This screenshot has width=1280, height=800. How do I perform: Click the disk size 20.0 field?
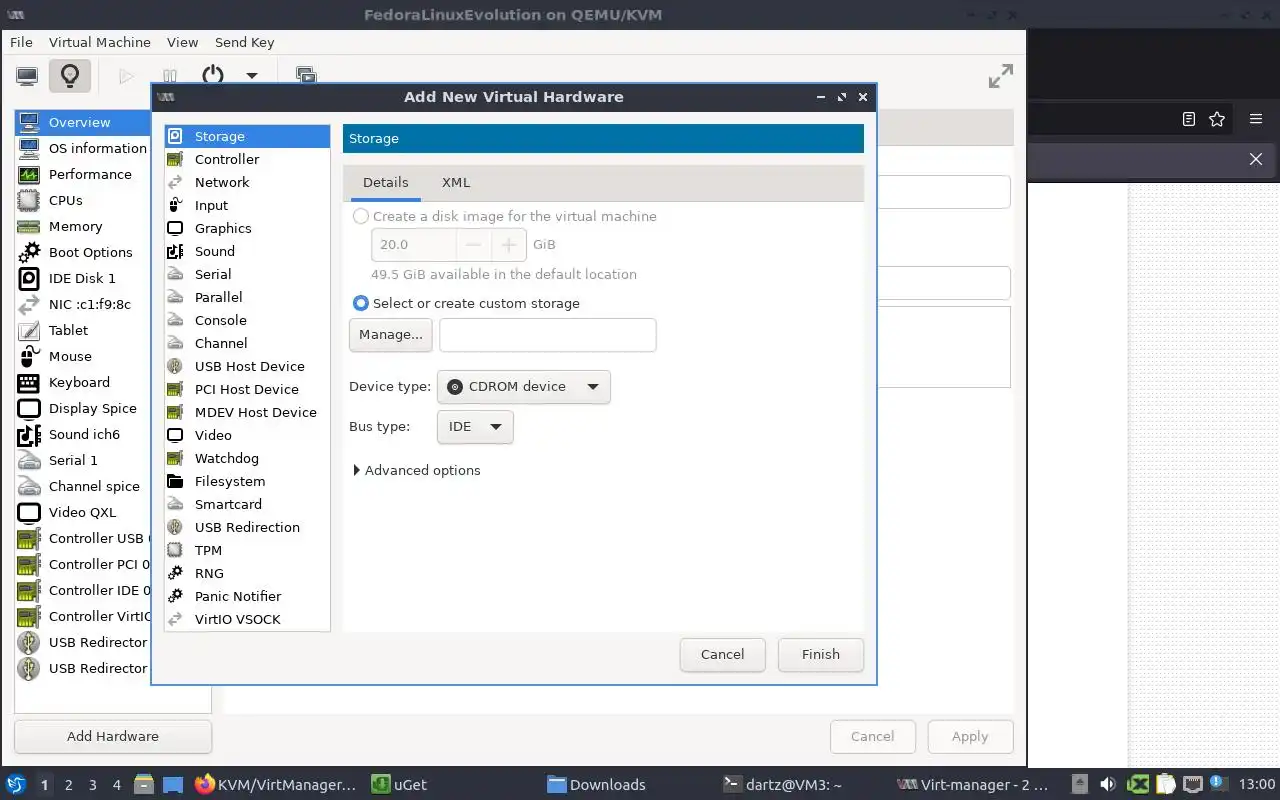pyautogui.click(x=414, y=244)
